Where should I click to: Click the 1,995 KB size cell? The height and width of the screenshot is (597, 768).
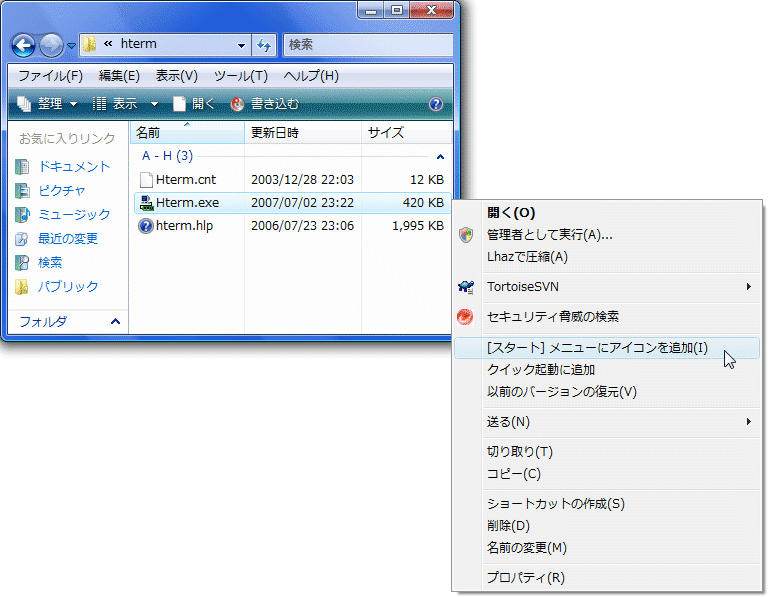point(418,226)
